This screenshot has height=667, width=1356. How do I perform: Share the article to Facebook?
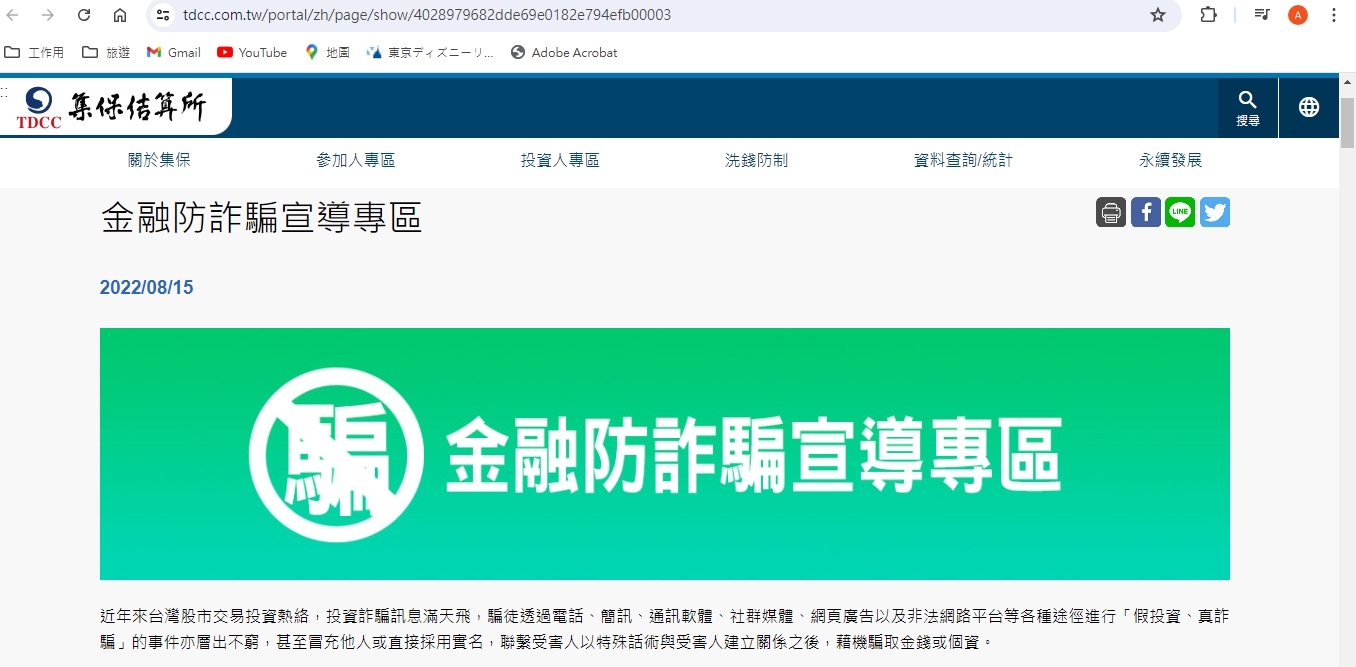tap(1145, 212)
